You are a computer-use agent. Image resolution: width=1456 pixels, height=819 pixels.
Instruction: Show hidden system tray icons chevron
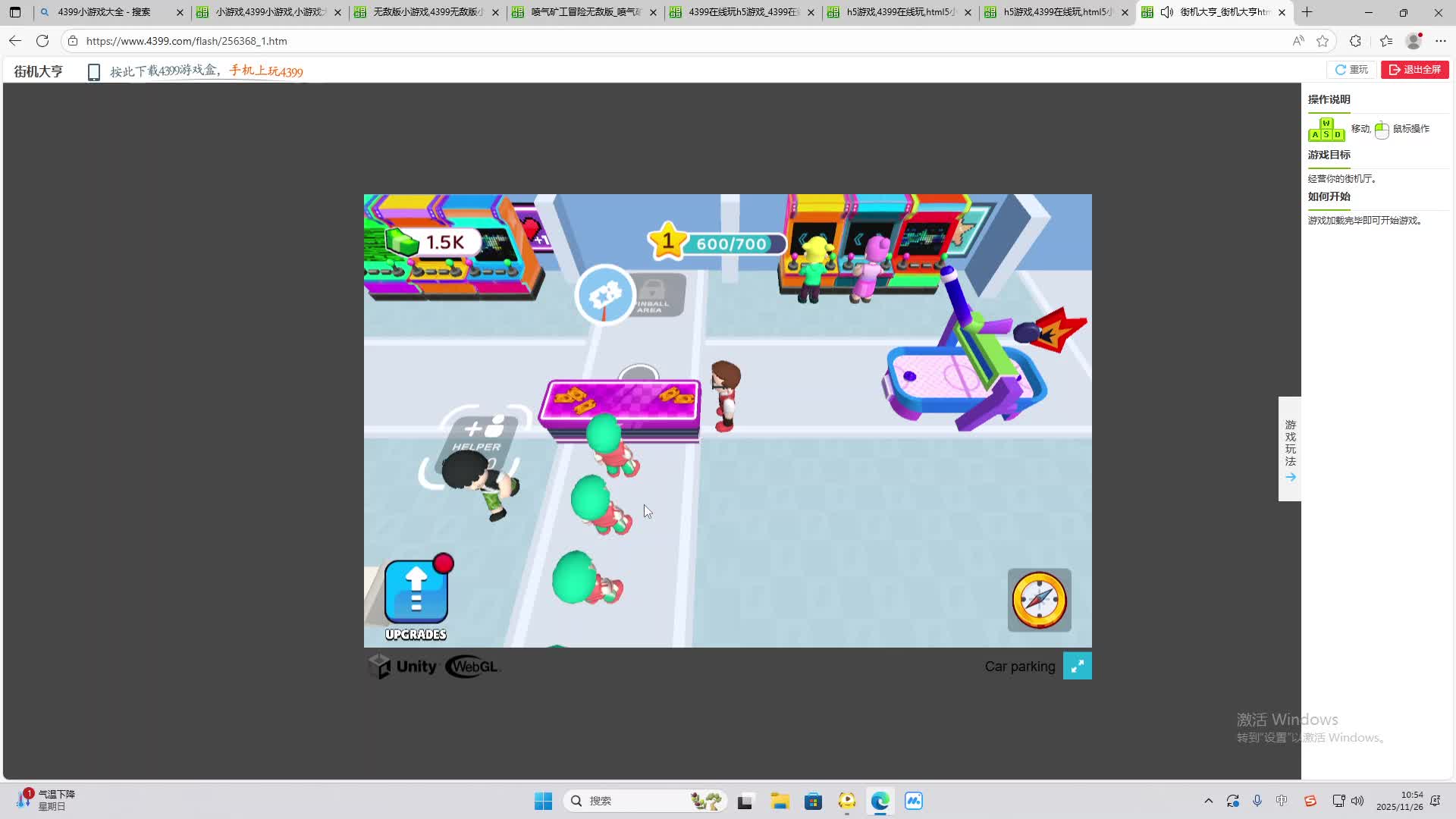tap(1208, 801)
